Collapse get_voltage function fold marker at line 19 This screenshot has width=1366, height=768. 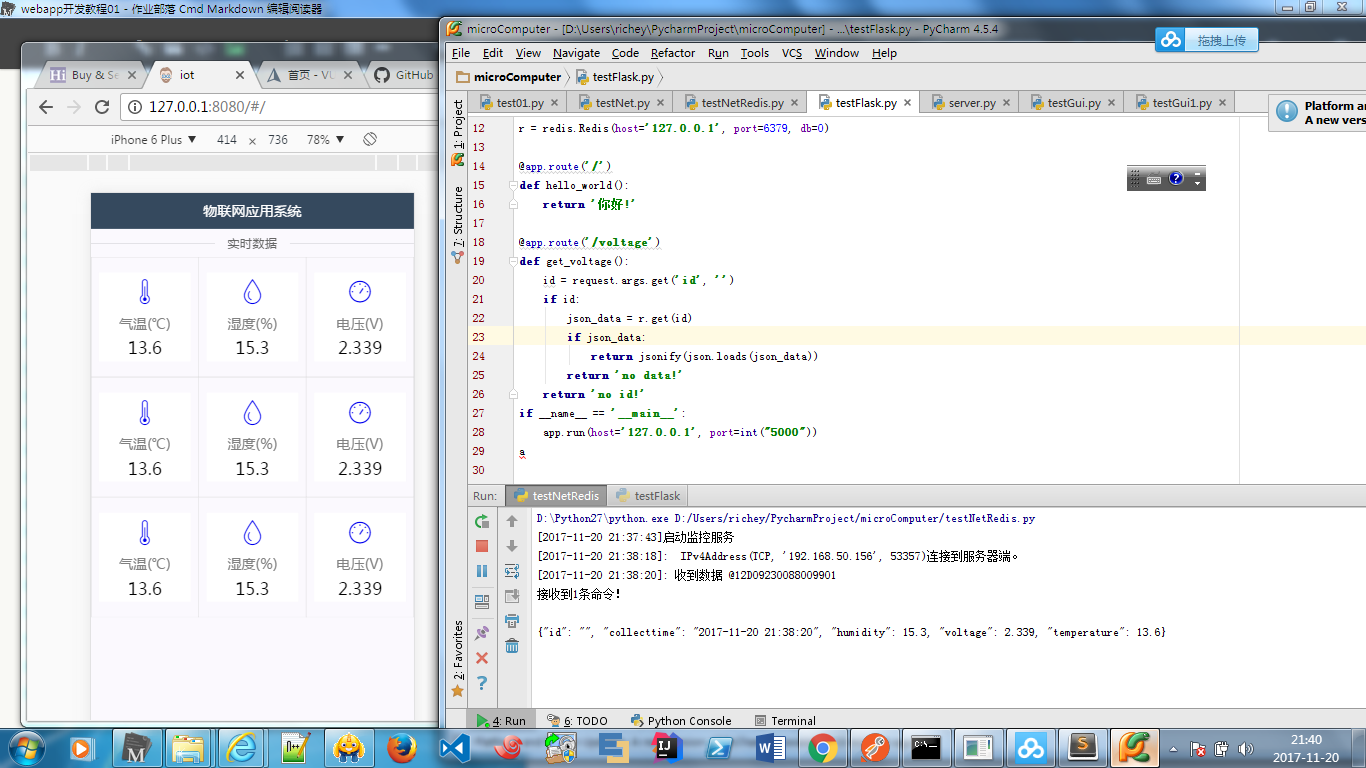pos(513,261)
